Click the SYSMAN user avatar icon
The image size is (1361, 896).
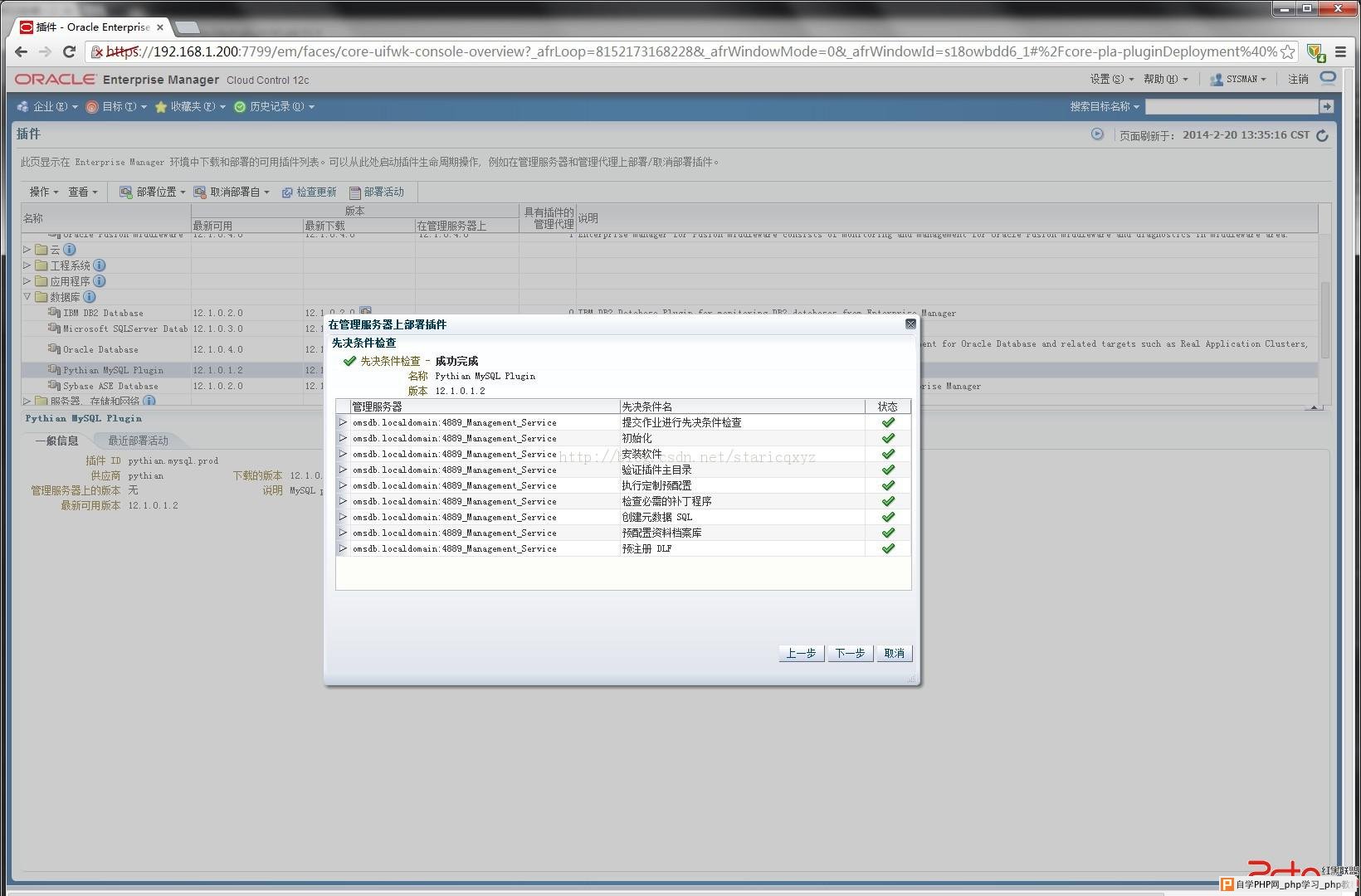[1217, 80]
